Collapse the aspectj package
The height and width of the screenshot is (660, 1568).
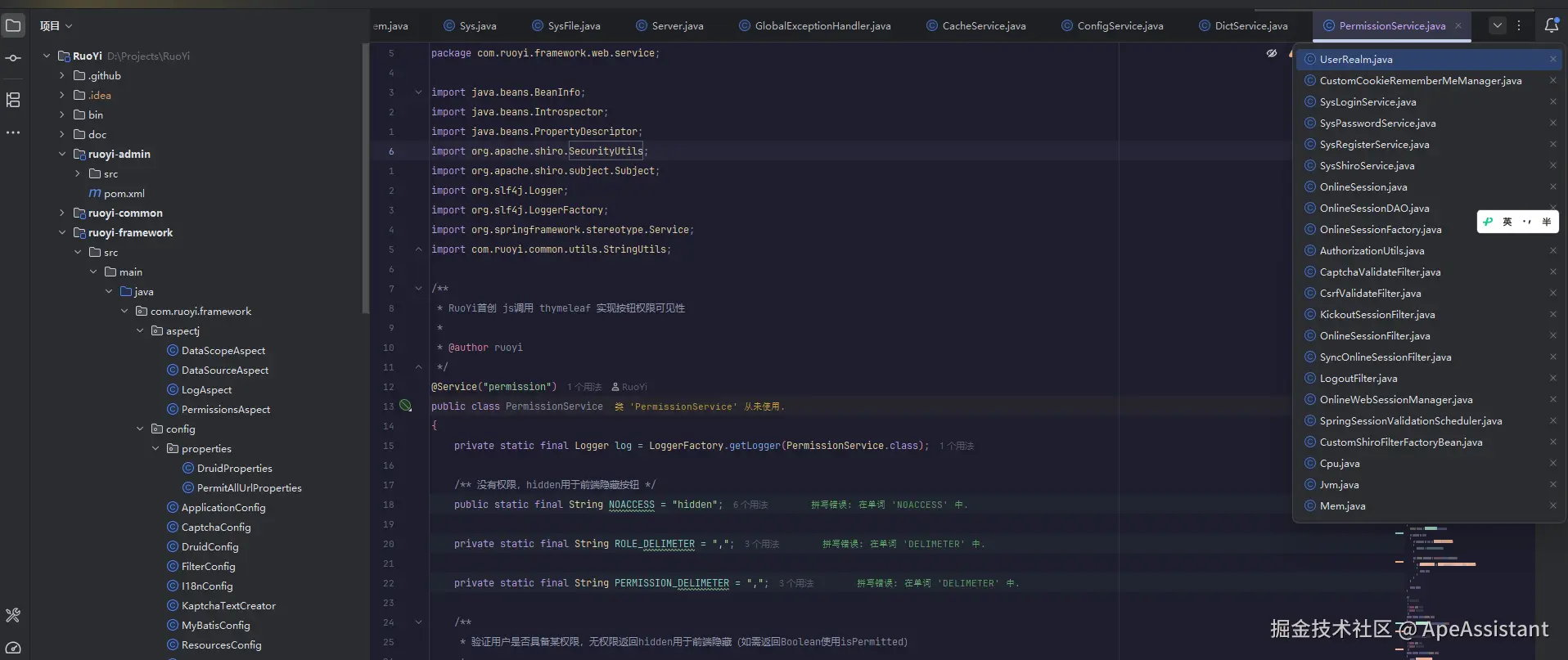click(140, 330)
